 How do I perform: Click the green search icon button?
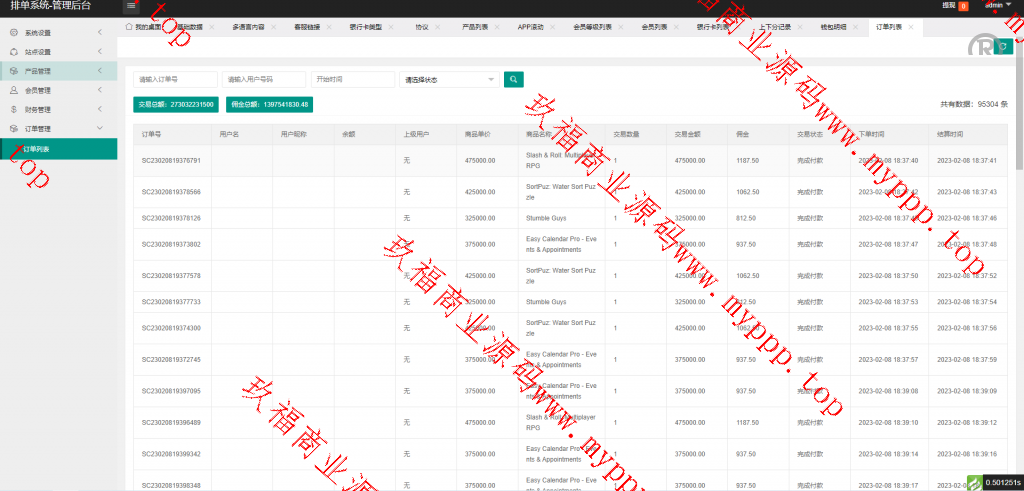(513, 79)
